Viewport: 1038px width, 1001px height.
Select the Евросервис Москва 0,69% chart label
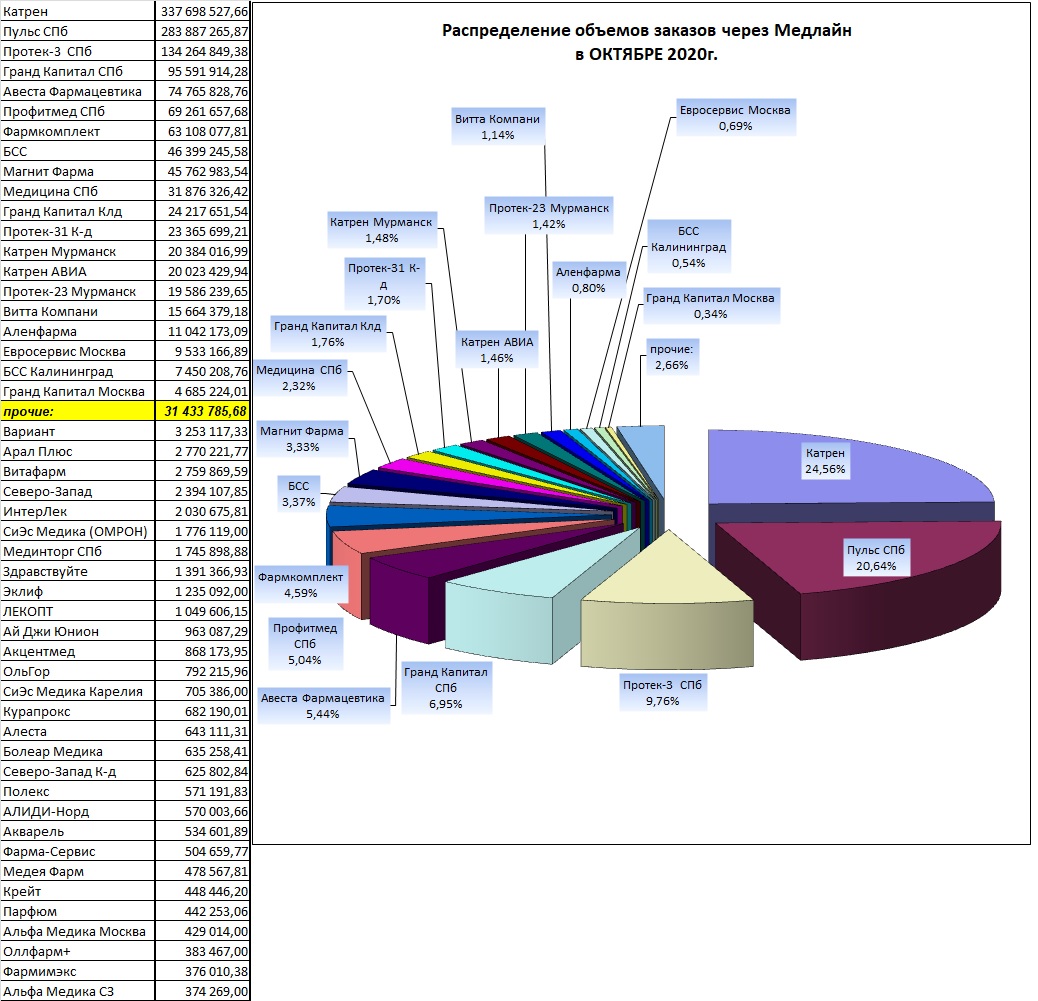735,118
